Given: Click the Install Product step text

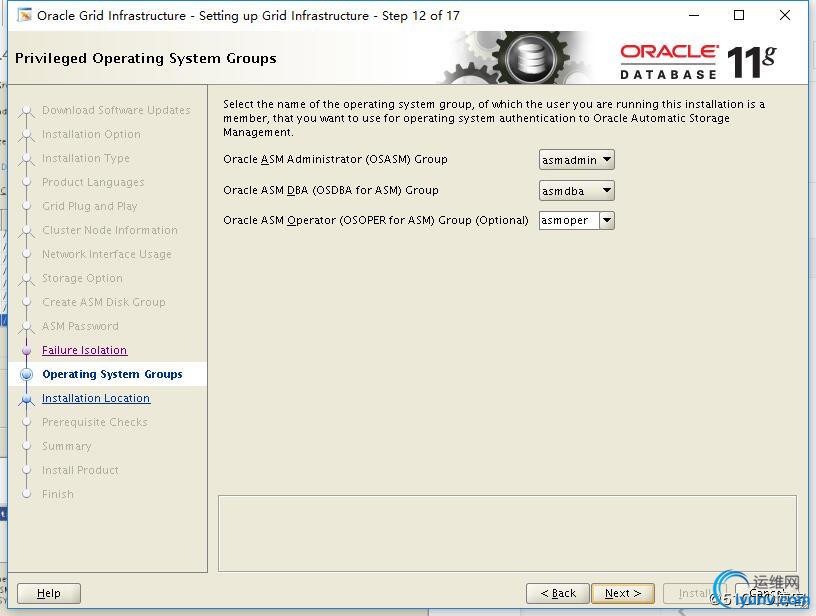Looking at the screenshot, I should [x=80, y=470].
